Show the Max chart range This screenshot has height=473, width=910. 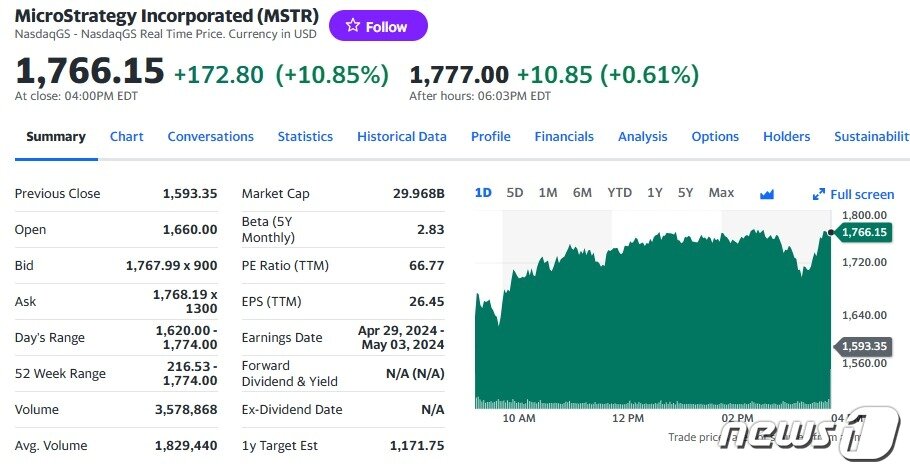[721, 193]
